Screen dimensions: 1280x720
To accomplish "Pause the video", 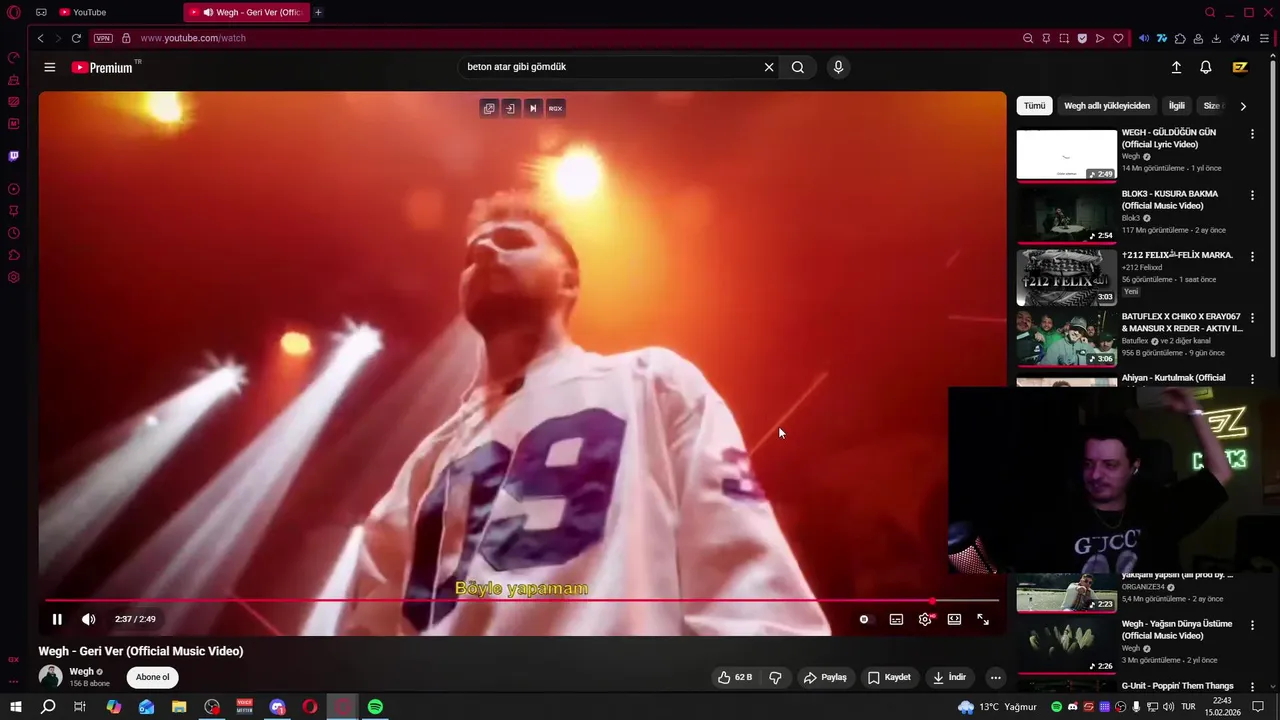I will (57, 619).
